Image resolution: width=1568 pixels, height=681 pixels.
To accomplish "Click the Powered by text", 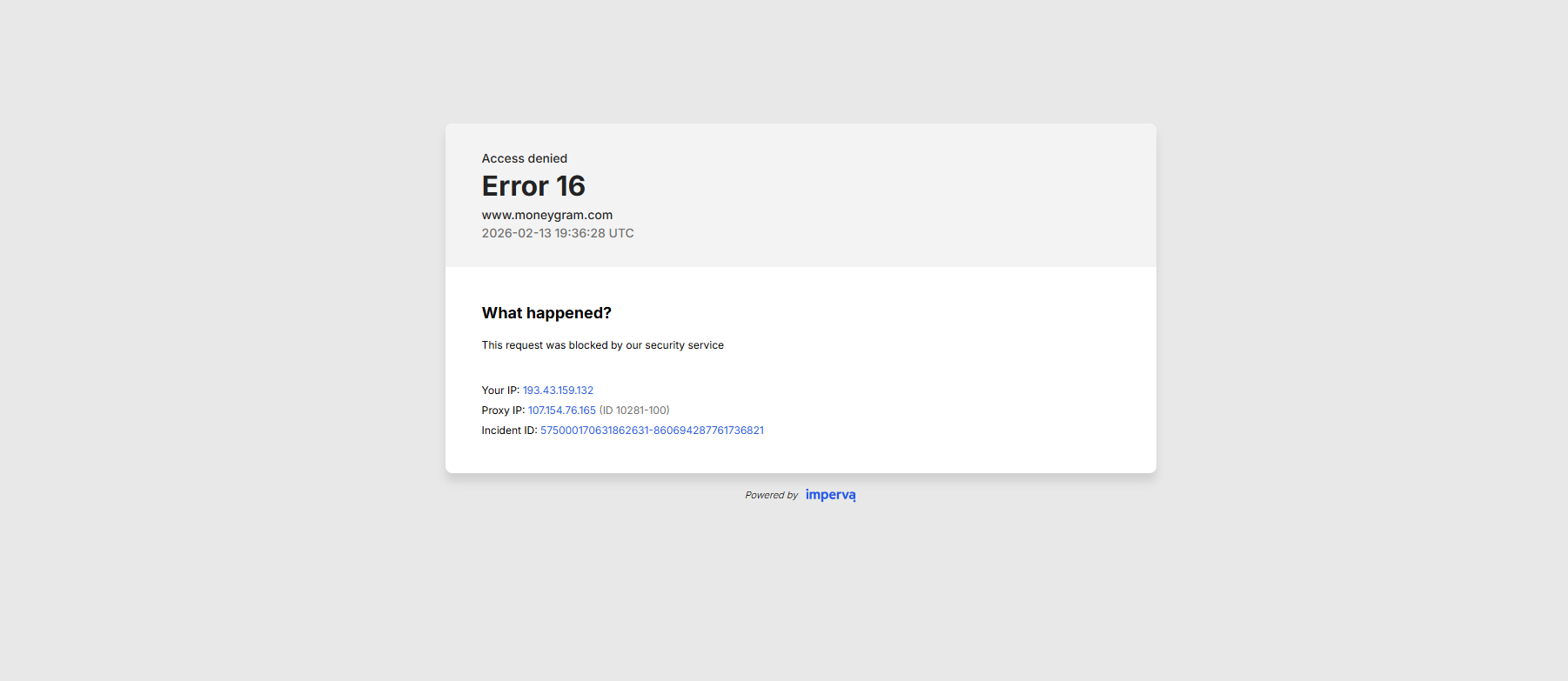I will (x=771, y=495).
